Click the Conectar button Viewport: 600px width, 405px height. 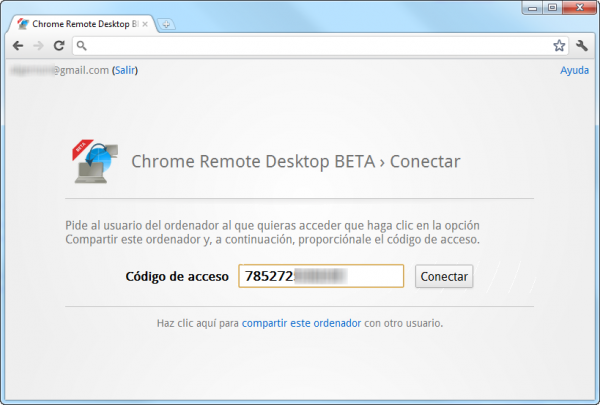coord(444,276)
